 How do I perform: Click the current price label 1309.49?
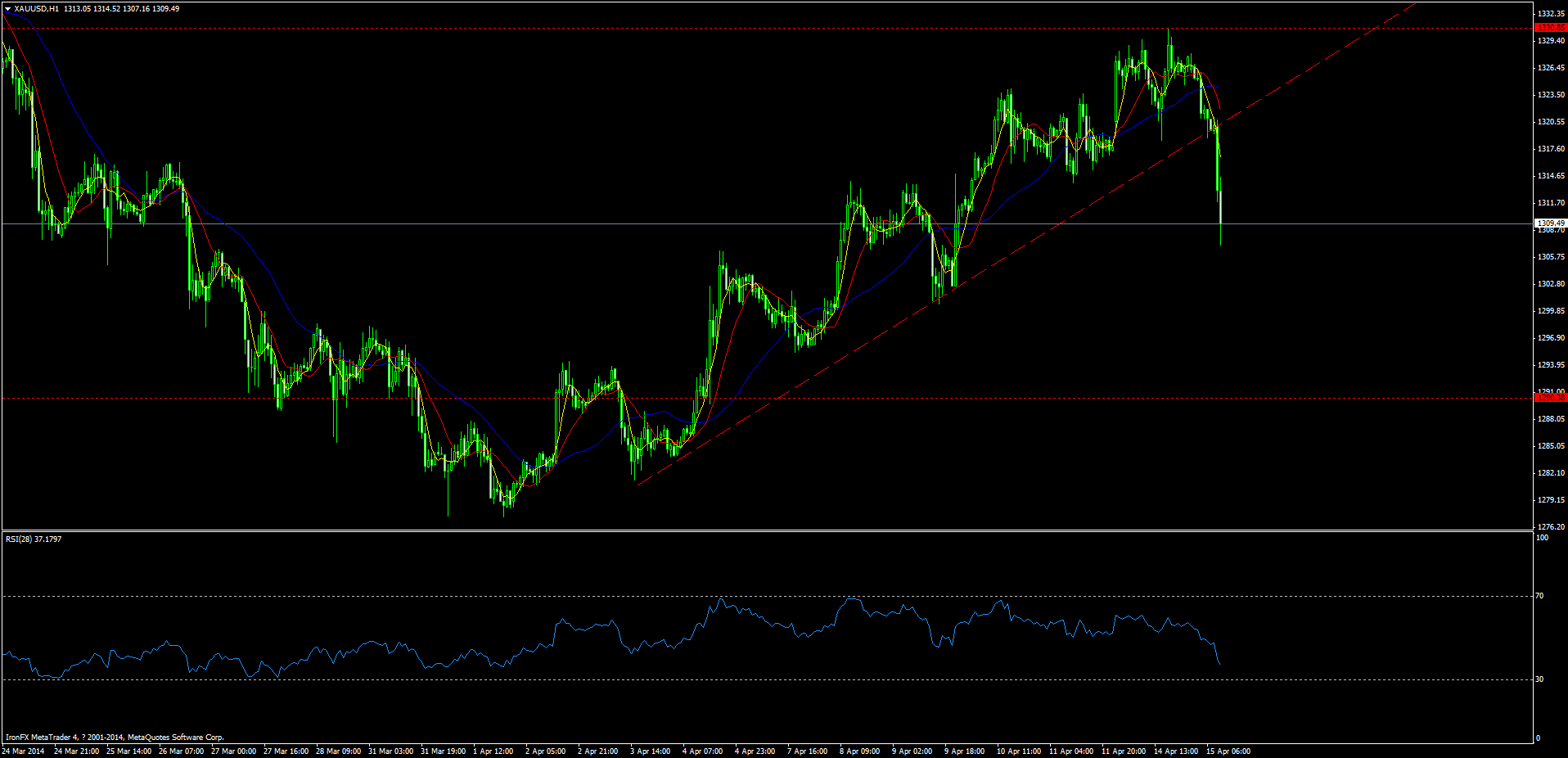[1551, 223]
